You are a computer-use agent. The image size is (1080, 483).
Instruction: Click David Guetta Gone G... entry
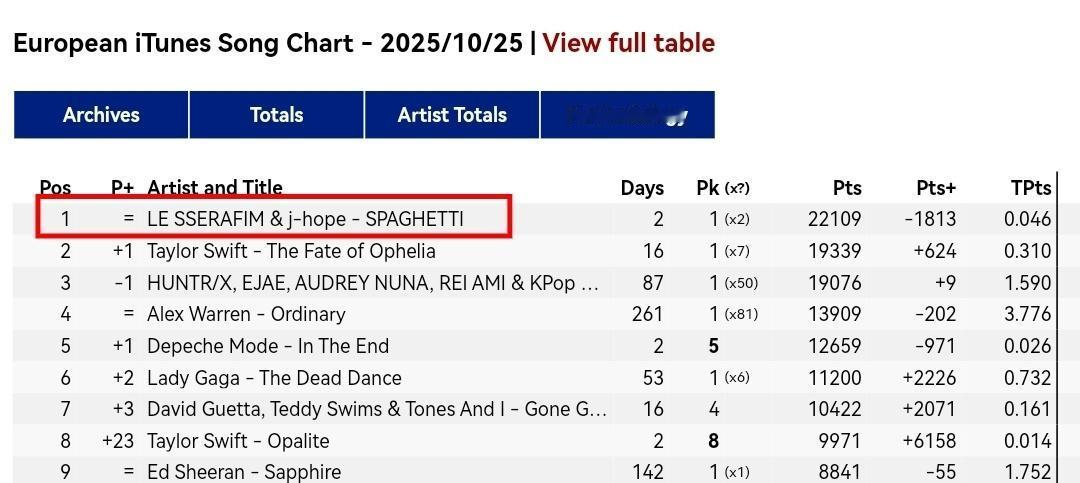pos(376,409)
